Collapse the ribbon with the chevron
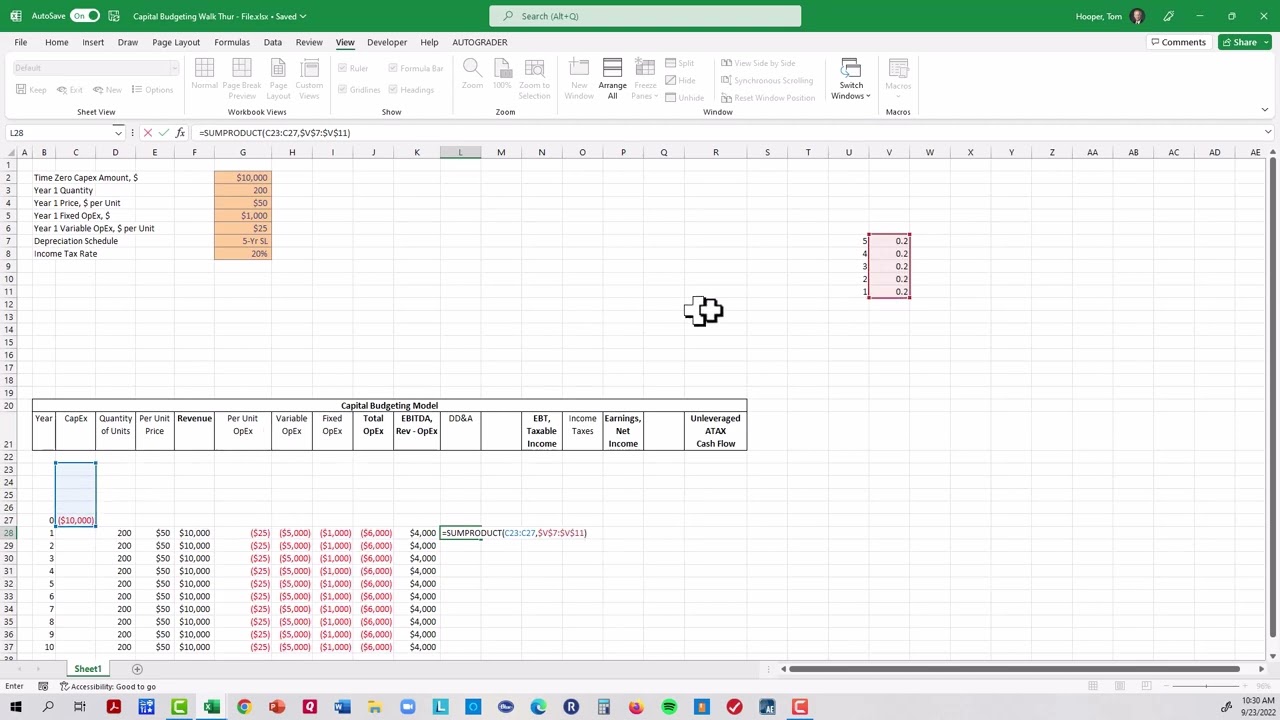This screenshot has height=720, width=1280. tap(1264, 110)
